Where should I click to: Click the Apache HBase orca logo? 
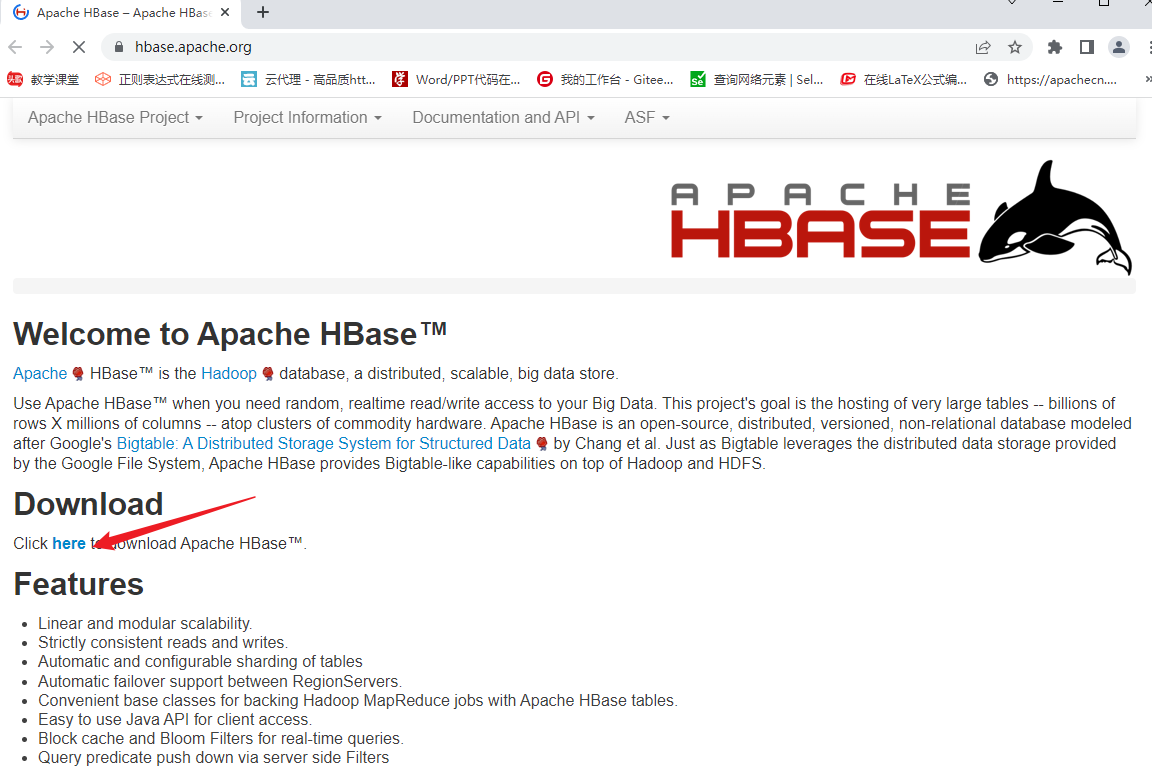901,217
